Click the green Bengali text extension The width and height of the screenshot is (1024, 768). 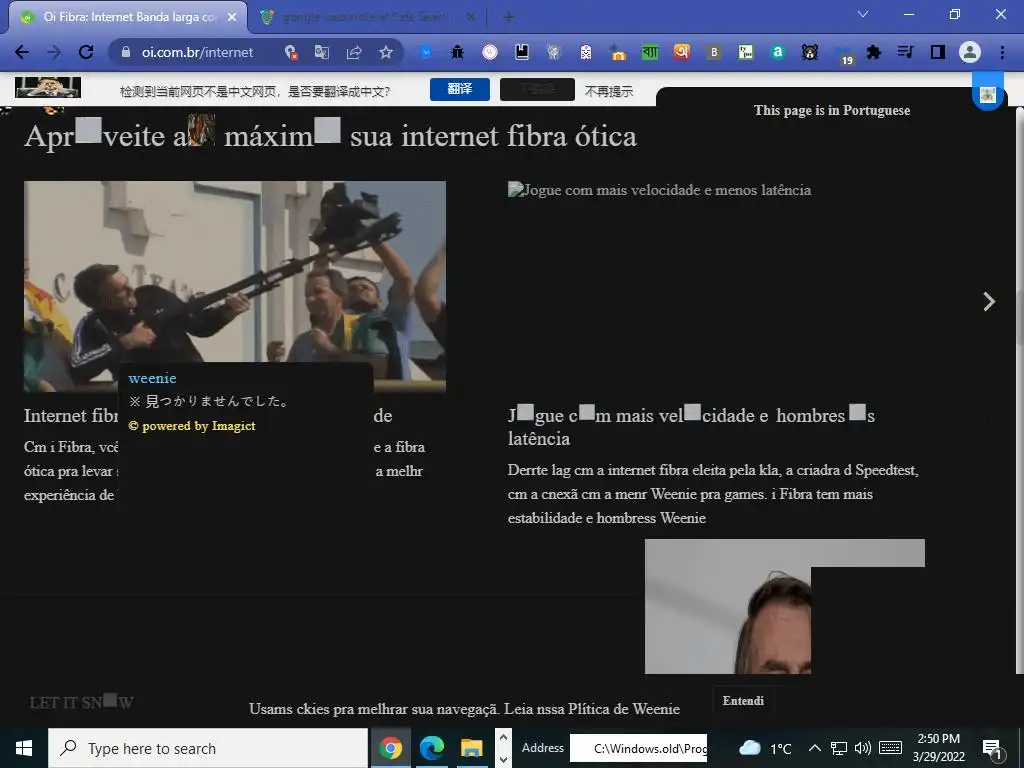(x=650, y=52)
